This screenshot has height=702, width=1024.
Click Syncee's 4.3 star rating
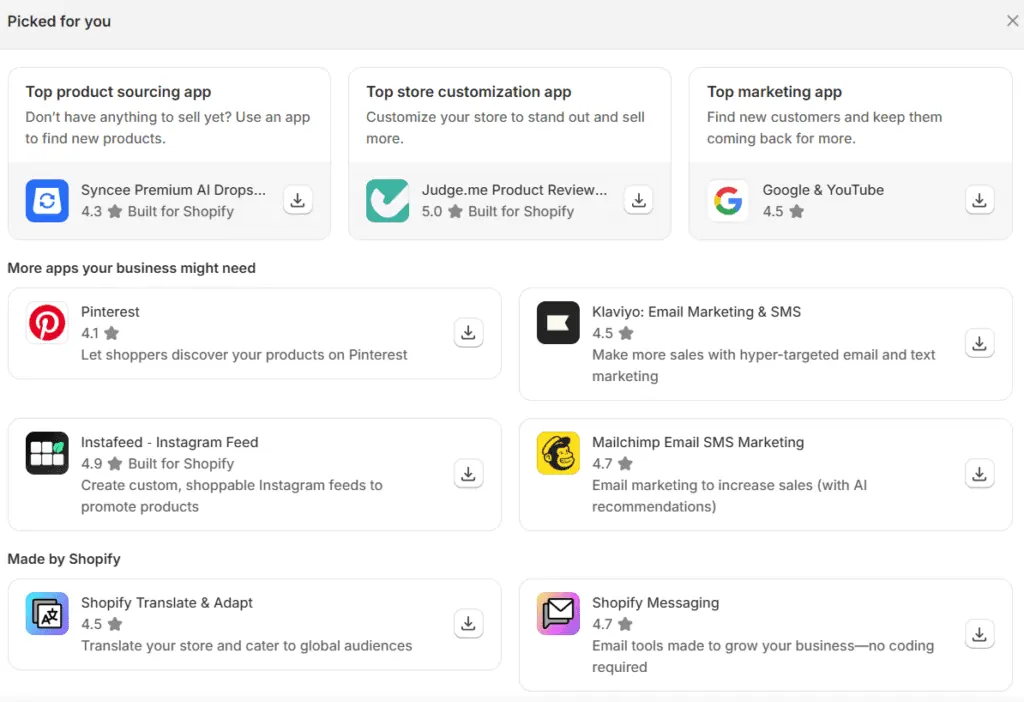[101, 212]
